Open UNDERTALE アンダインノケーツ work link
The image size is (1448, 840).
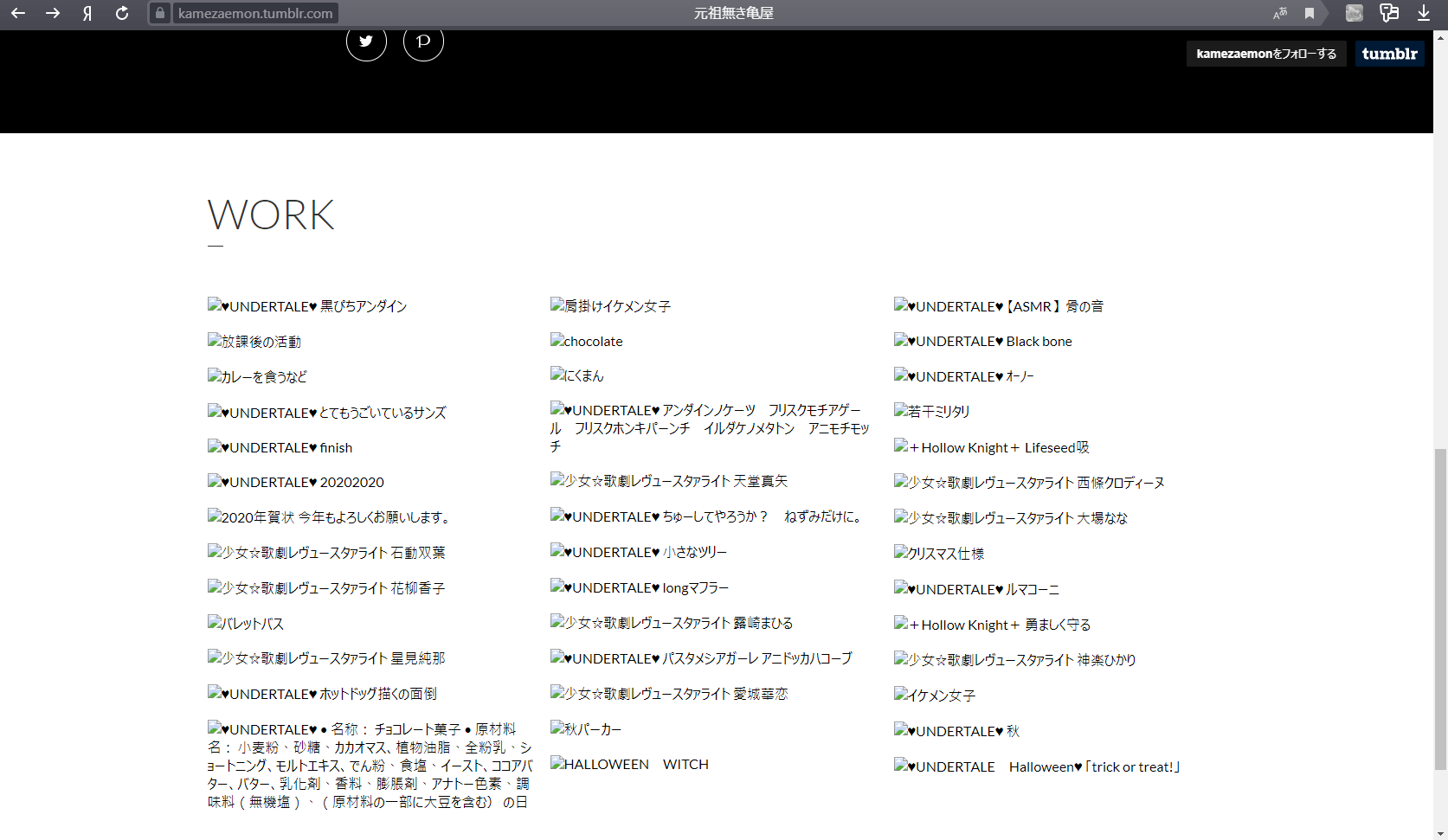[x=710, y=428]
